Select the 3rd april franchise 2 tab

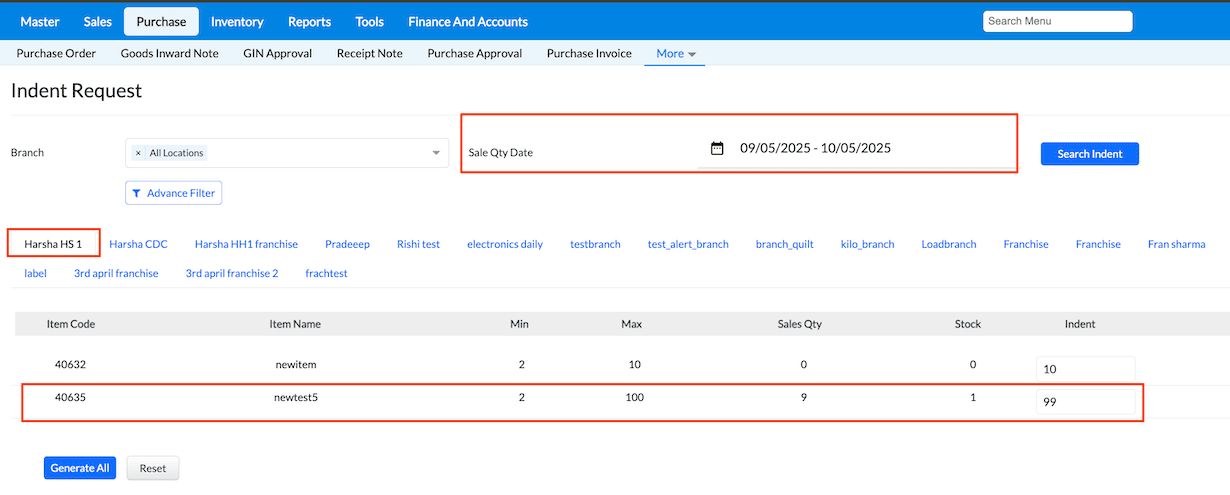click(x=232, y=273)
